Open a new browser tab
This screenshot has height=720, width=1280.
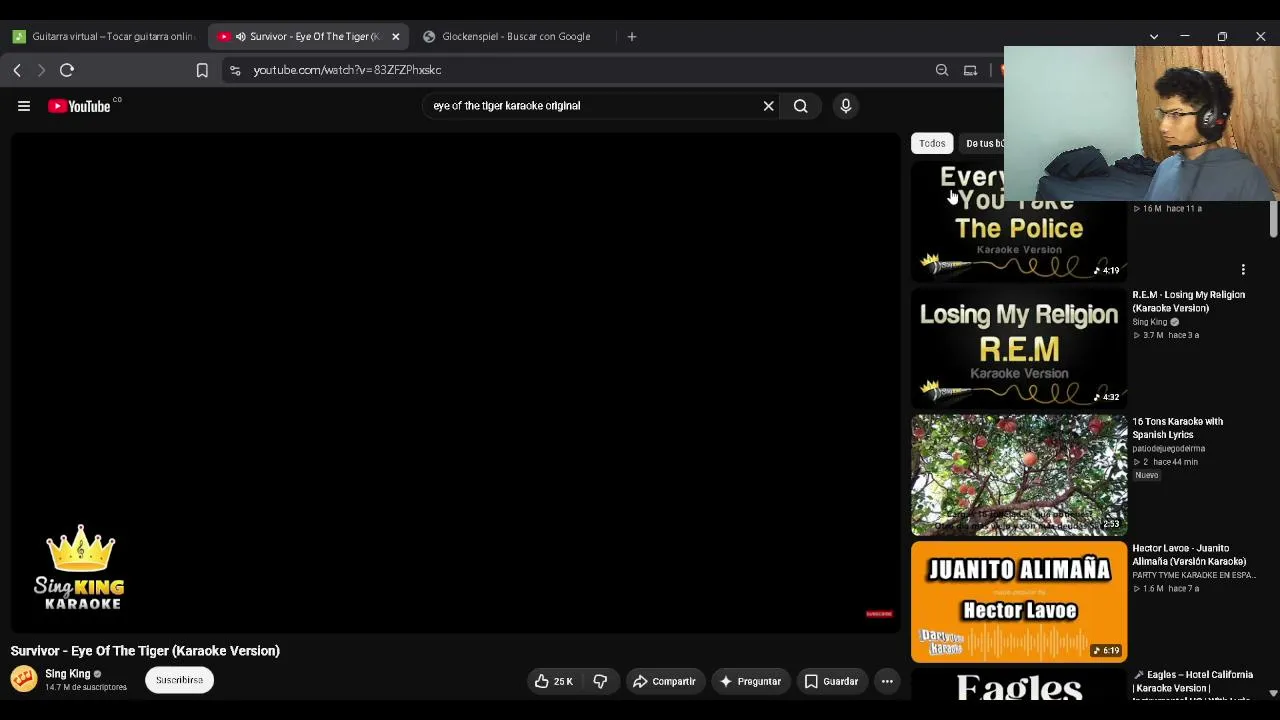pyautogui.click(x=631, y=37)
